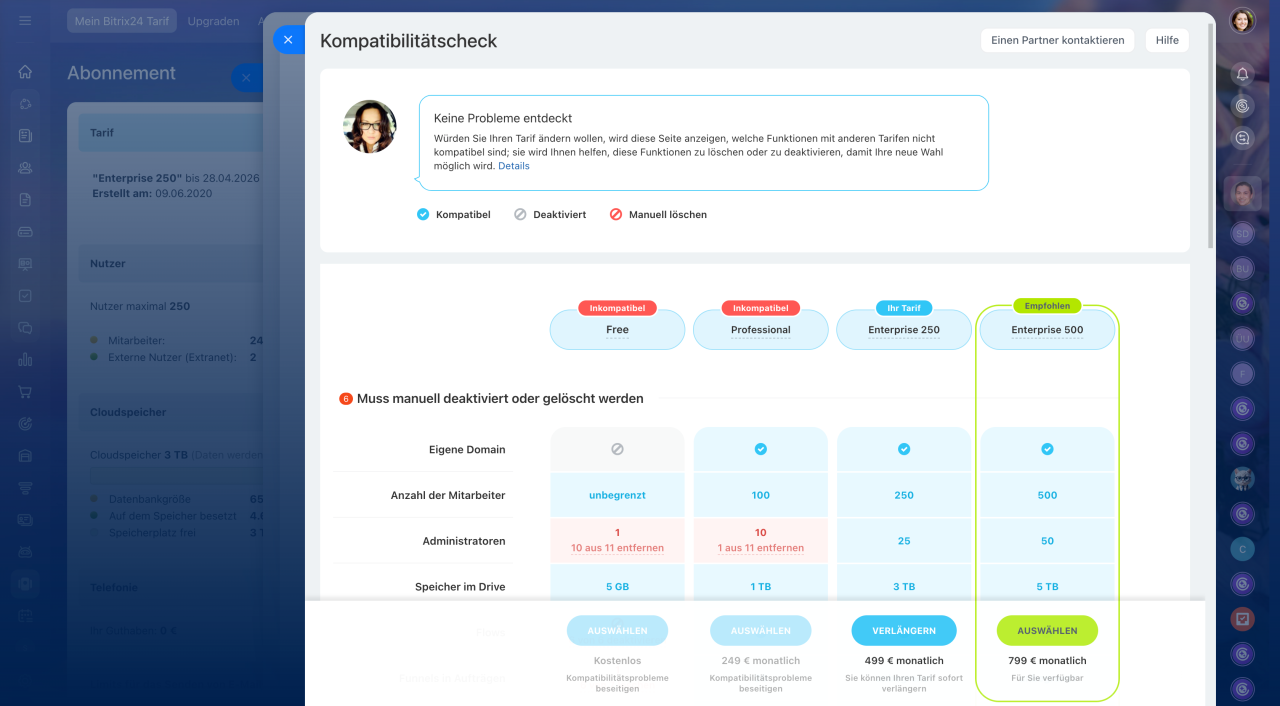The width and height of the screenshot is (1280, 706).
Task: Open the chat search icon in the right sidebar
Action: click(x=1242, y=138)
